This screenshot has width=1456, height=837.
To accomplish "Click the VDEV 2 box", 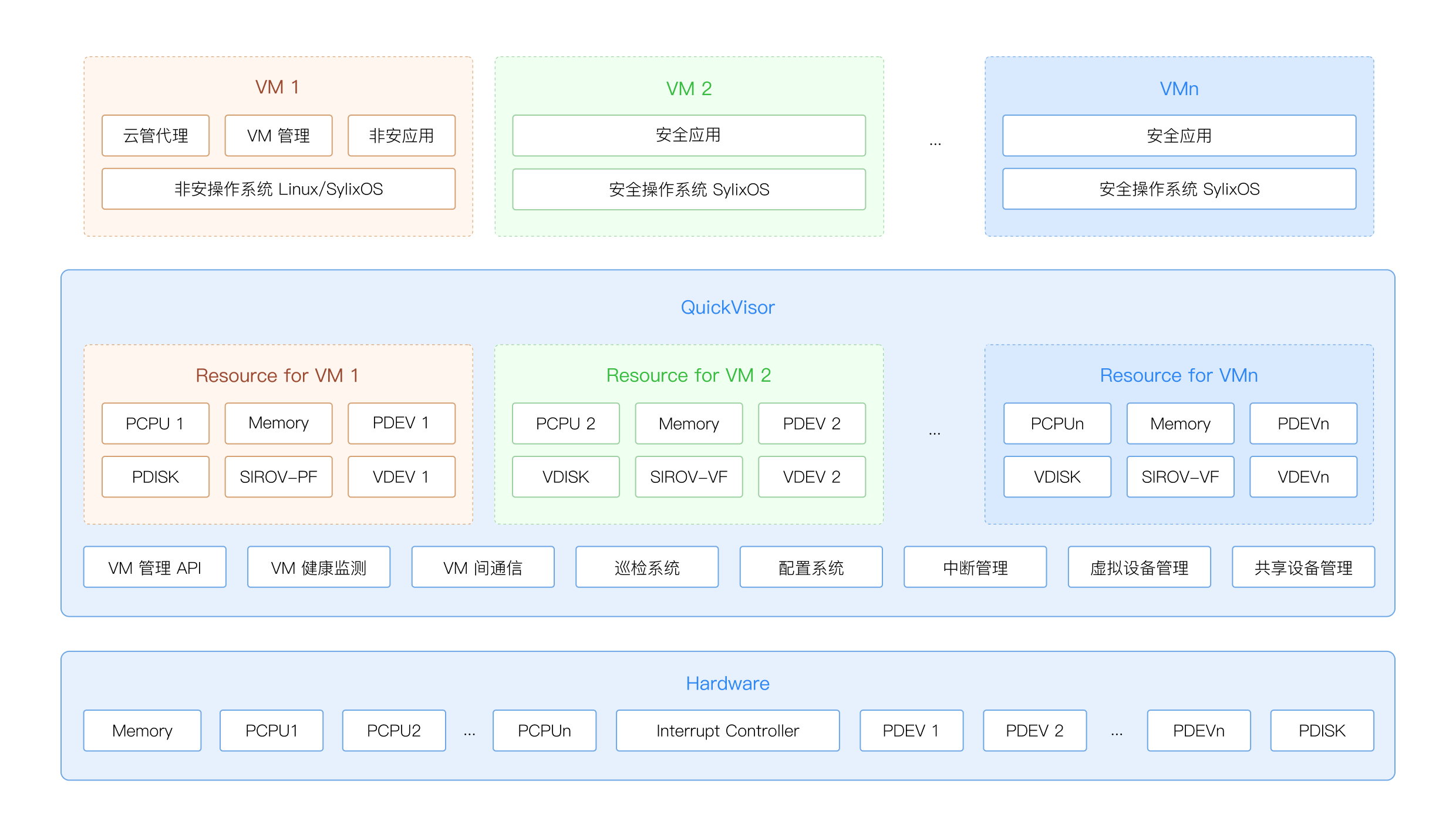I will (812, 477).
